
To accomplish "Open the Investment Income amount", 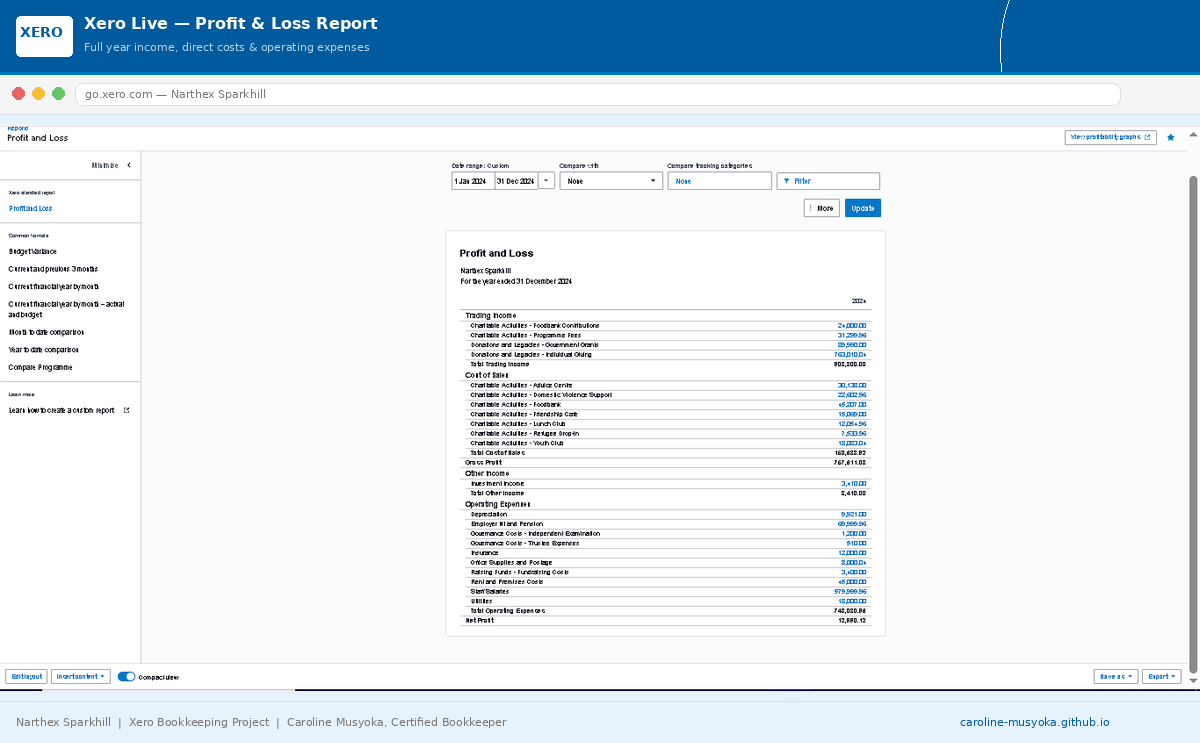I will tap(854, 483).
